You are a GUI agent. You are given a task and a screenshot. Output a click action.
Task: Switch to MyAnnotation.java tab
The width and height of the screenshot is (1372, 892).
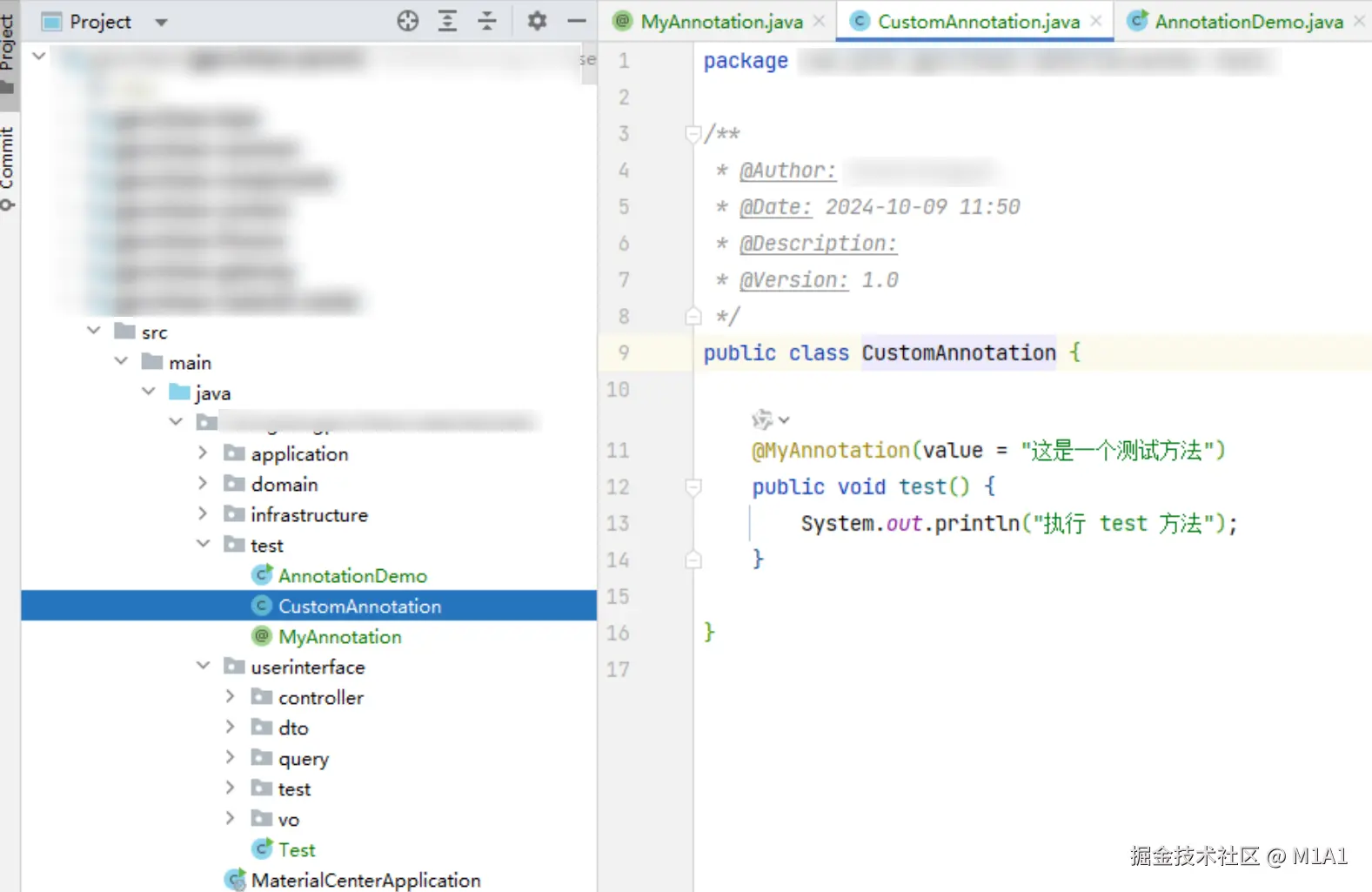pyautogui.click(x=721, y=22)
